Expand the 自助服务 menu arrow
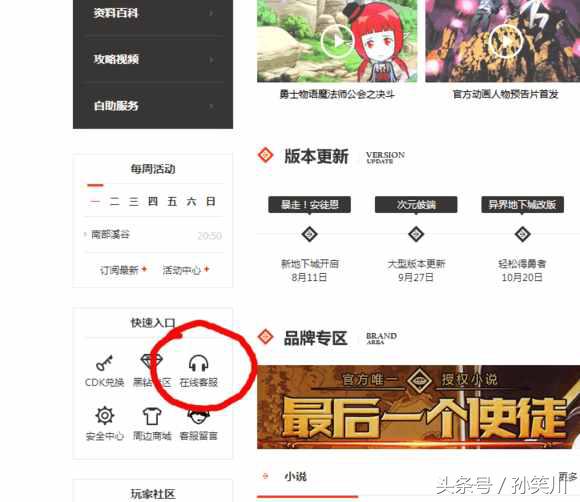This screenshot has width=580, height=502. coord(211,107)
